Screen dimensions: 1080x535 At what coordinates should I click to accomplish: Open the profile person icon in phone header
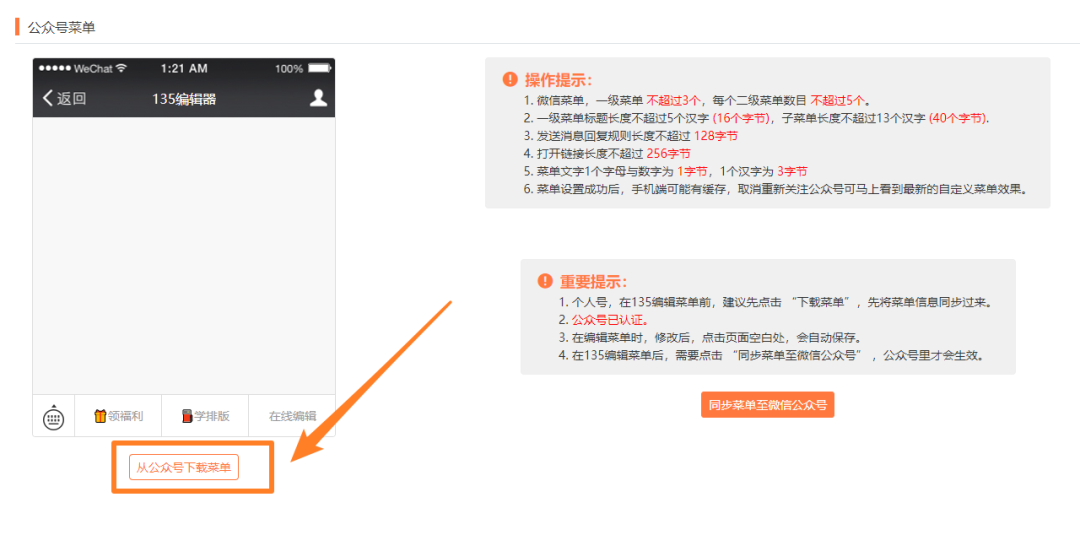(x=318, y=98)
